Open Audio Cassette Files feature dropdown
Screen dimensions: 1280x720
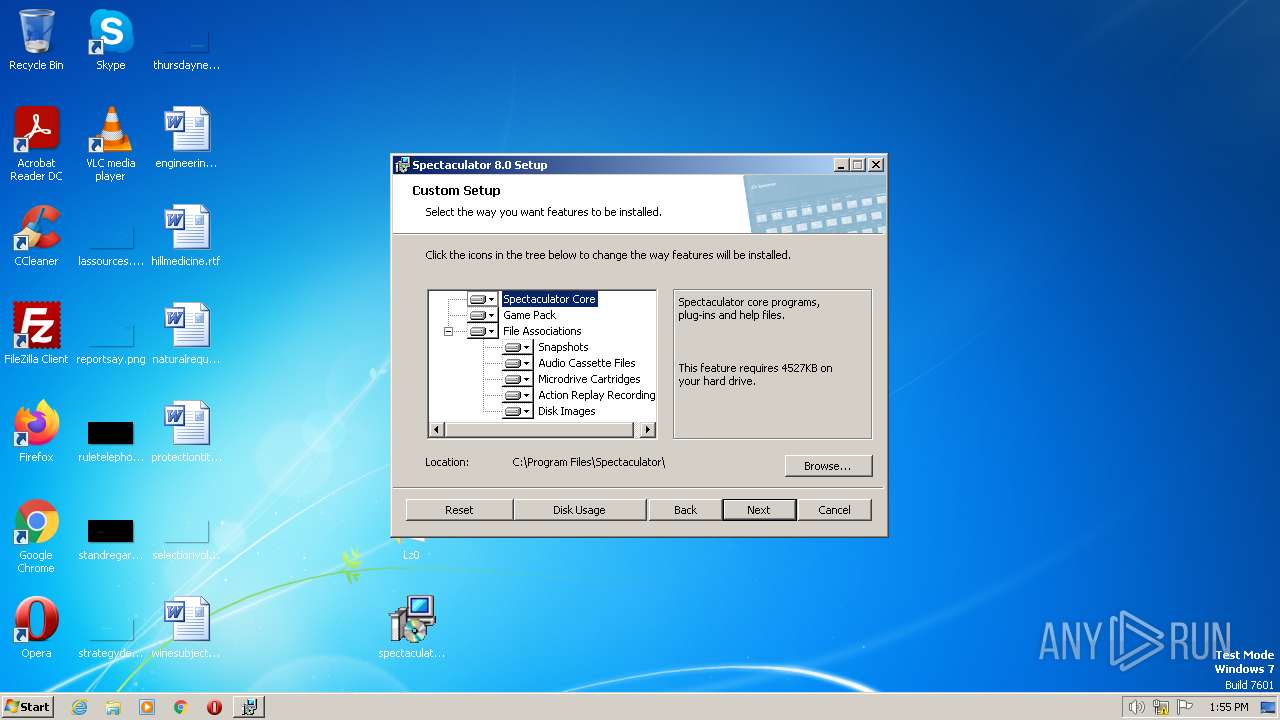[517, 363]
